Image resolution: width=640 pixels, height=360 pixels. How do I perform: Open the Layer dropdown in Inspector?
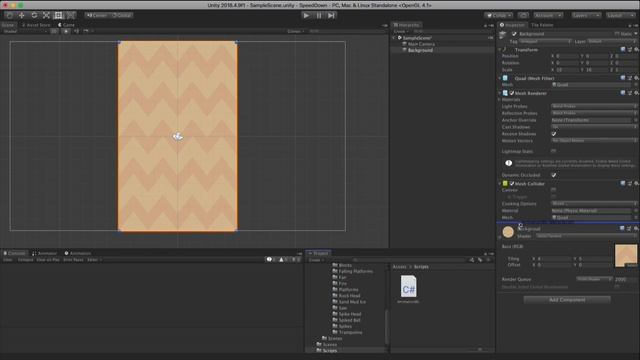tap(611, 42)
